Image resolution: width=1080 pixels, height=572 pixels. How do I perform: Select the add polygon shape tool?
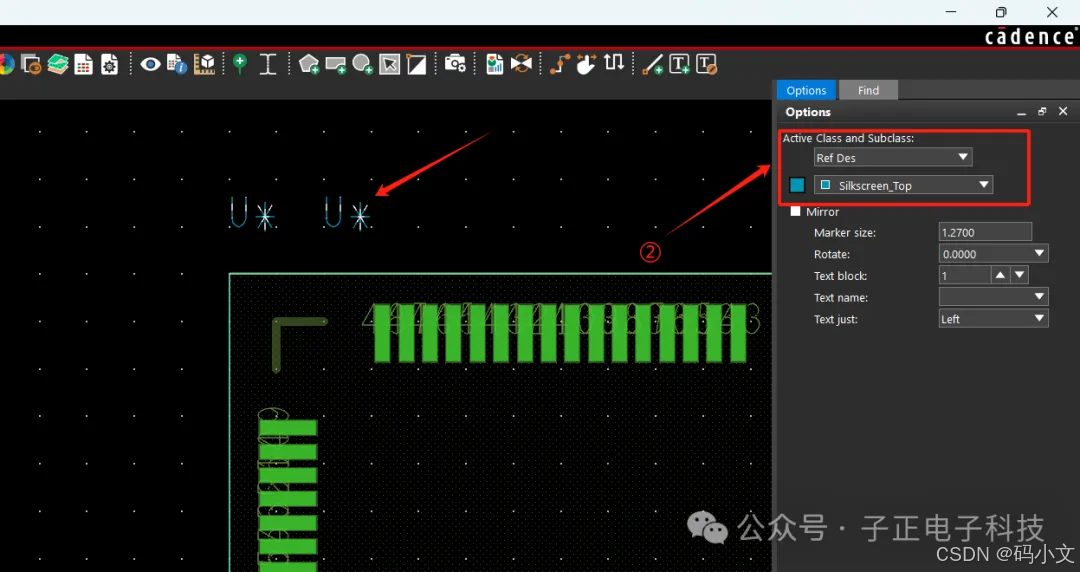click(x=309, y=65)
